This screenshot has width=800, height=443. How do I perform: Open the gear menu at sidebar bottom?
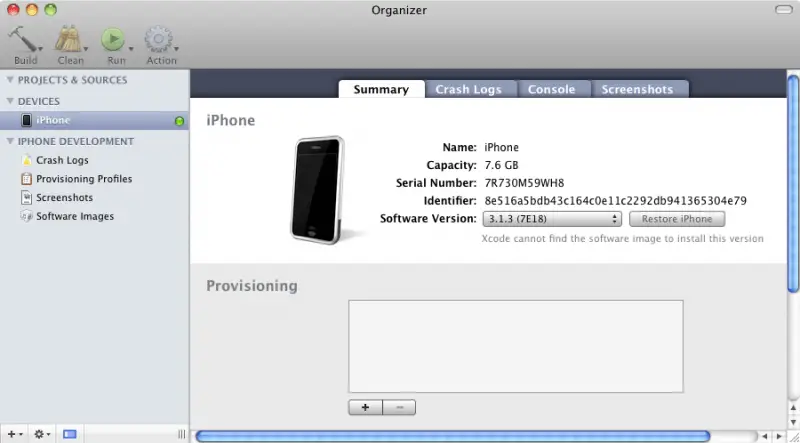[x=42, y=434]
